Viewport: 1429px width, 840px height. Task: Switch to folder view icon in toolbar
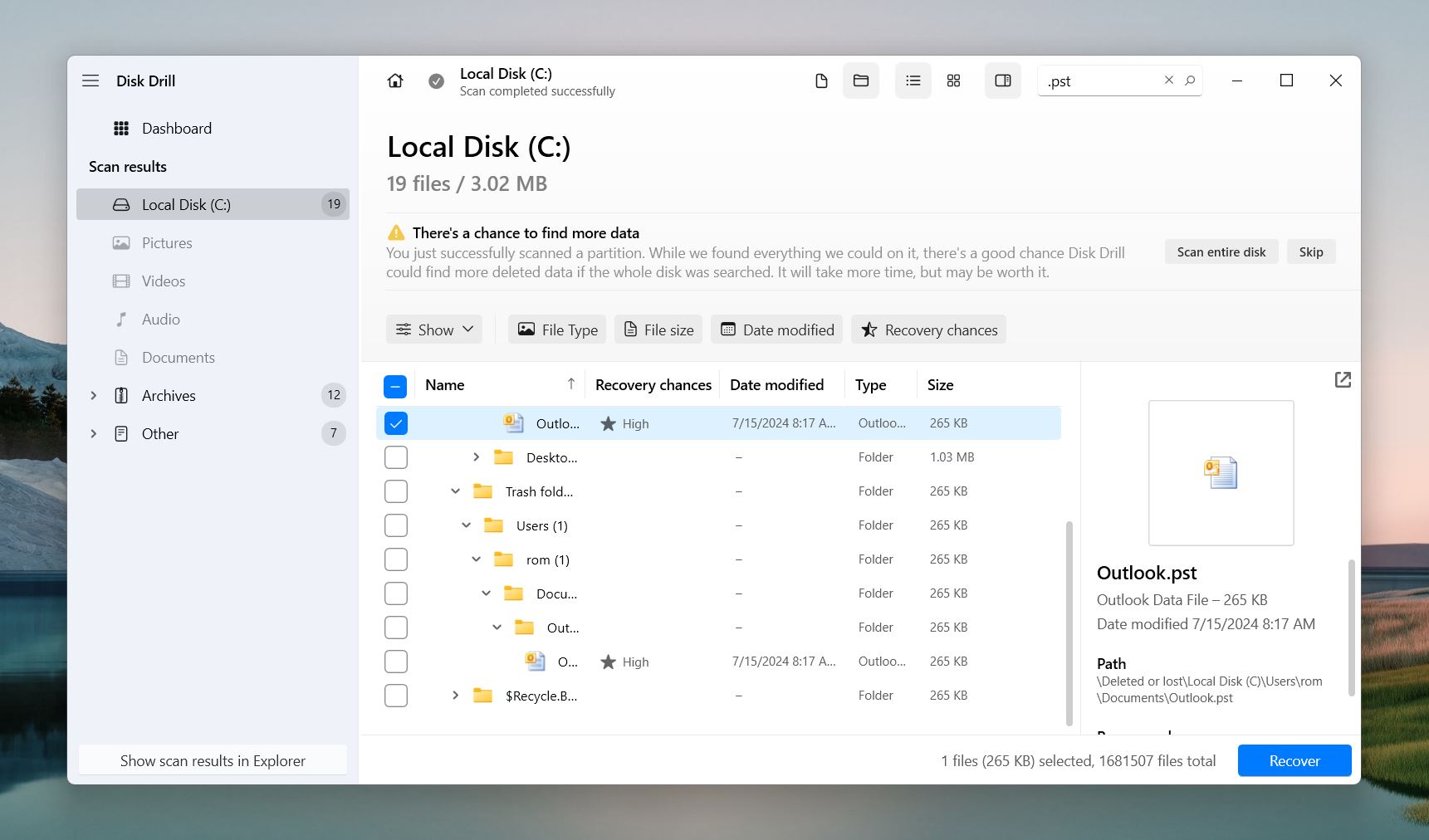pyautogui.click(x=861, y=81)
